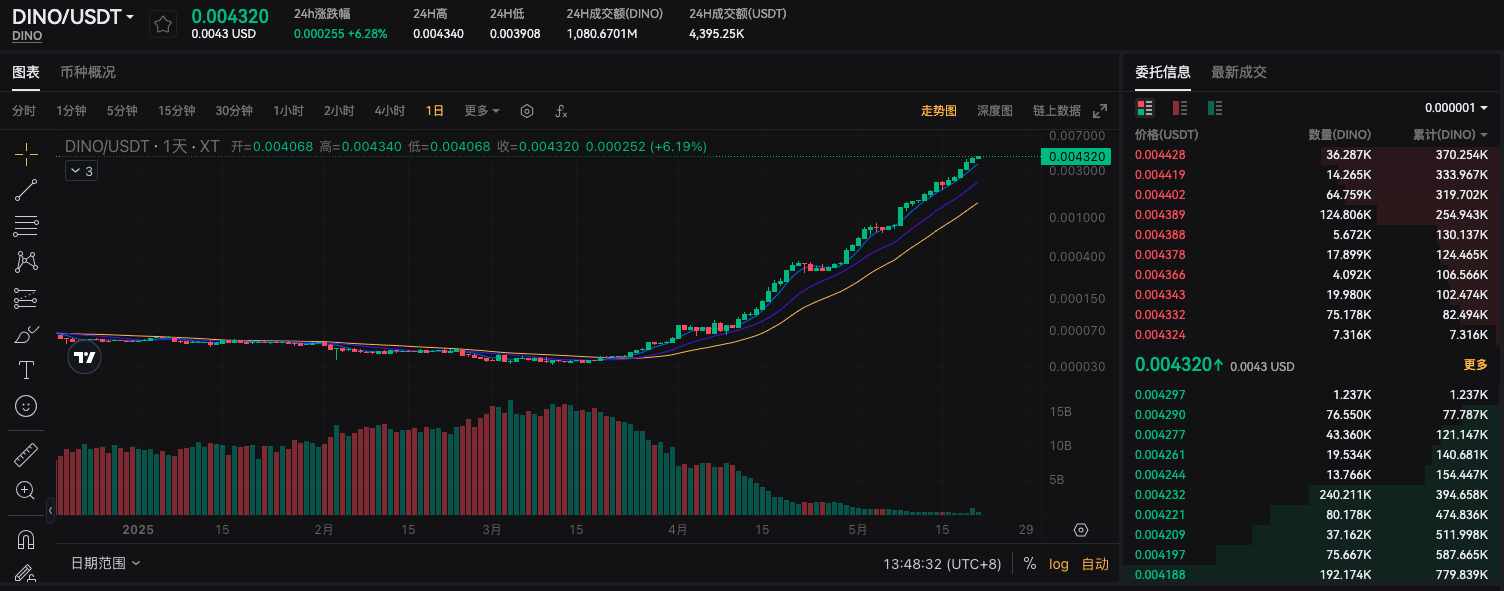
Task: Select the sell order at price 0.004324
Action: pyautogui.click(x=1312, y=335)
